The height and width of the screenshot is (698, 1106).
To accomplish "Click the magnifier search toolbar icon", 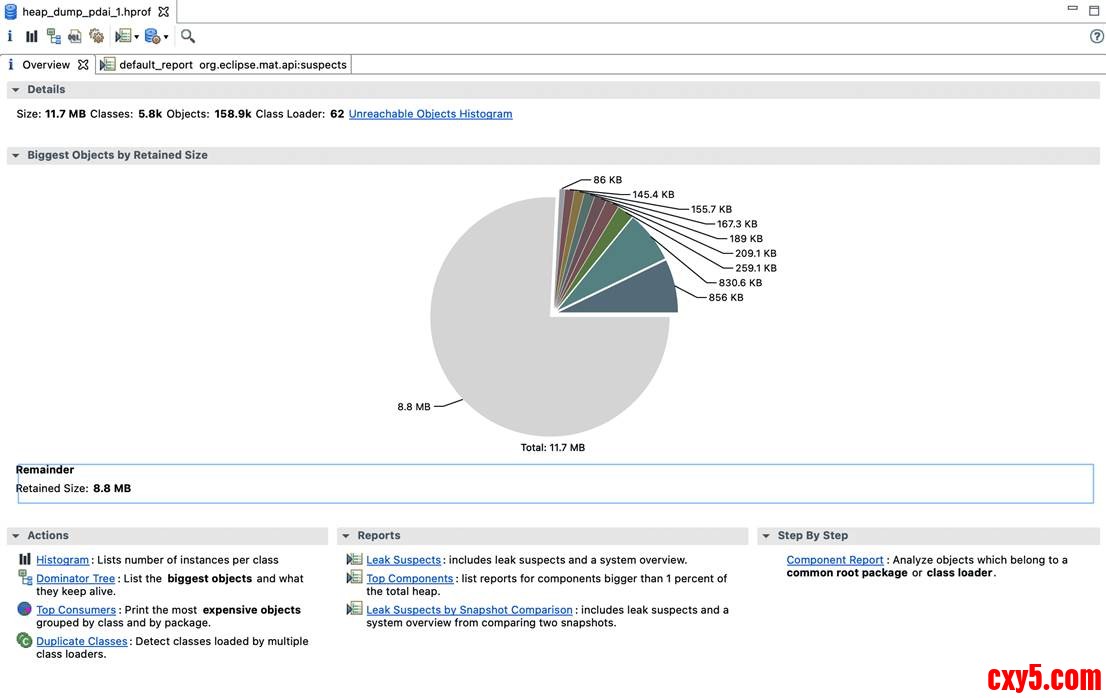I will (x=188, y=36).
